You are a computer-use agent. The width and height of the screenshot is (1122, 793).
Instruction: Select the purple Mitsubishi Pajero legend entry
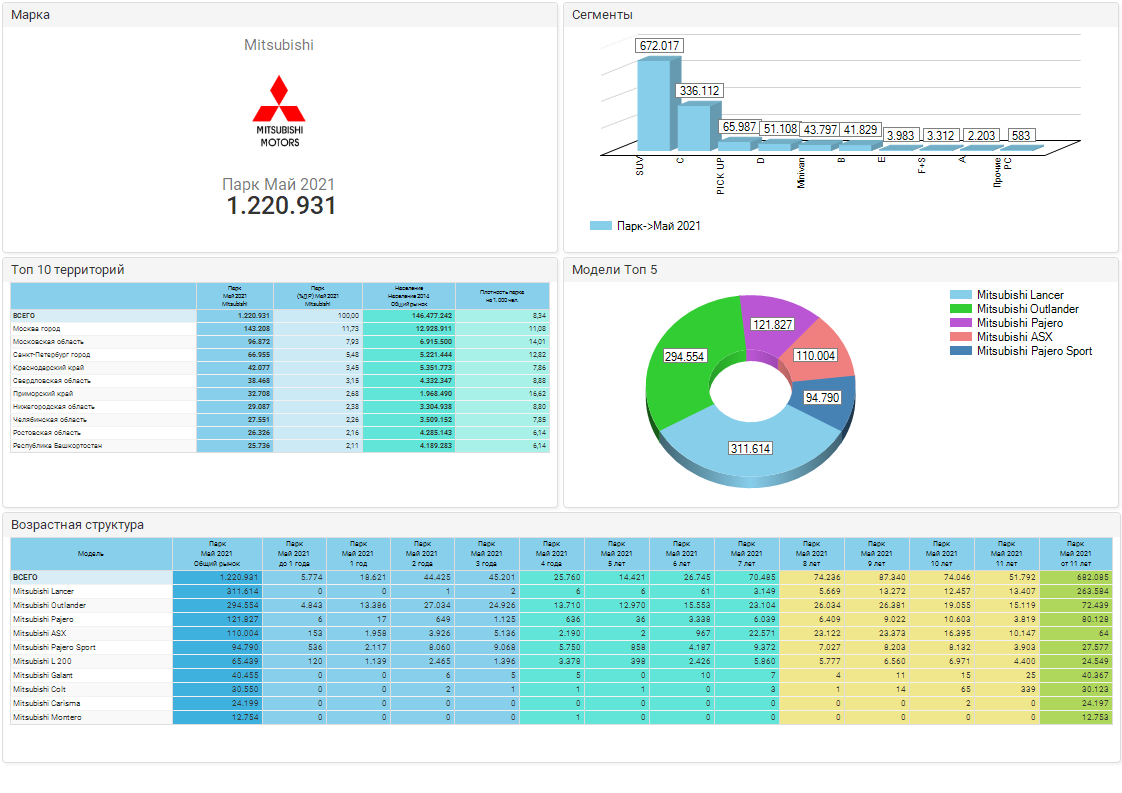(1019, 323)
